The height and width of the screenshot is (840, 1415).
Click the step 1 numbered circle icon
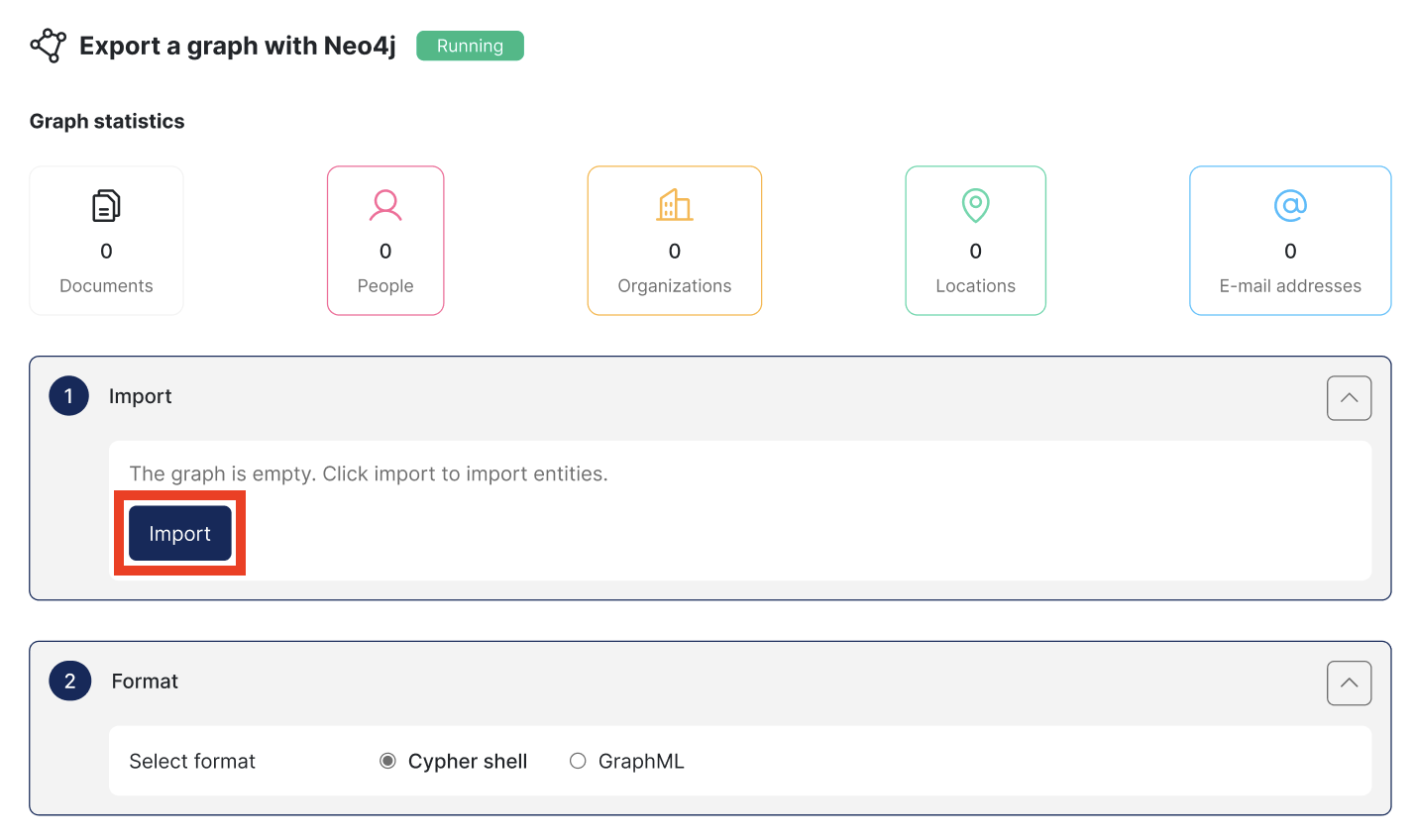coord(68,395)
